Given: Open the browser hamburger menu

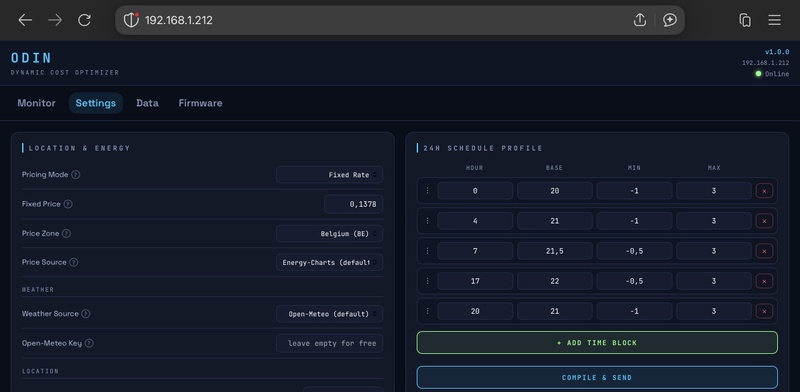Looking at the screenshot, I should pyautogui.click(x=774, y=20).
